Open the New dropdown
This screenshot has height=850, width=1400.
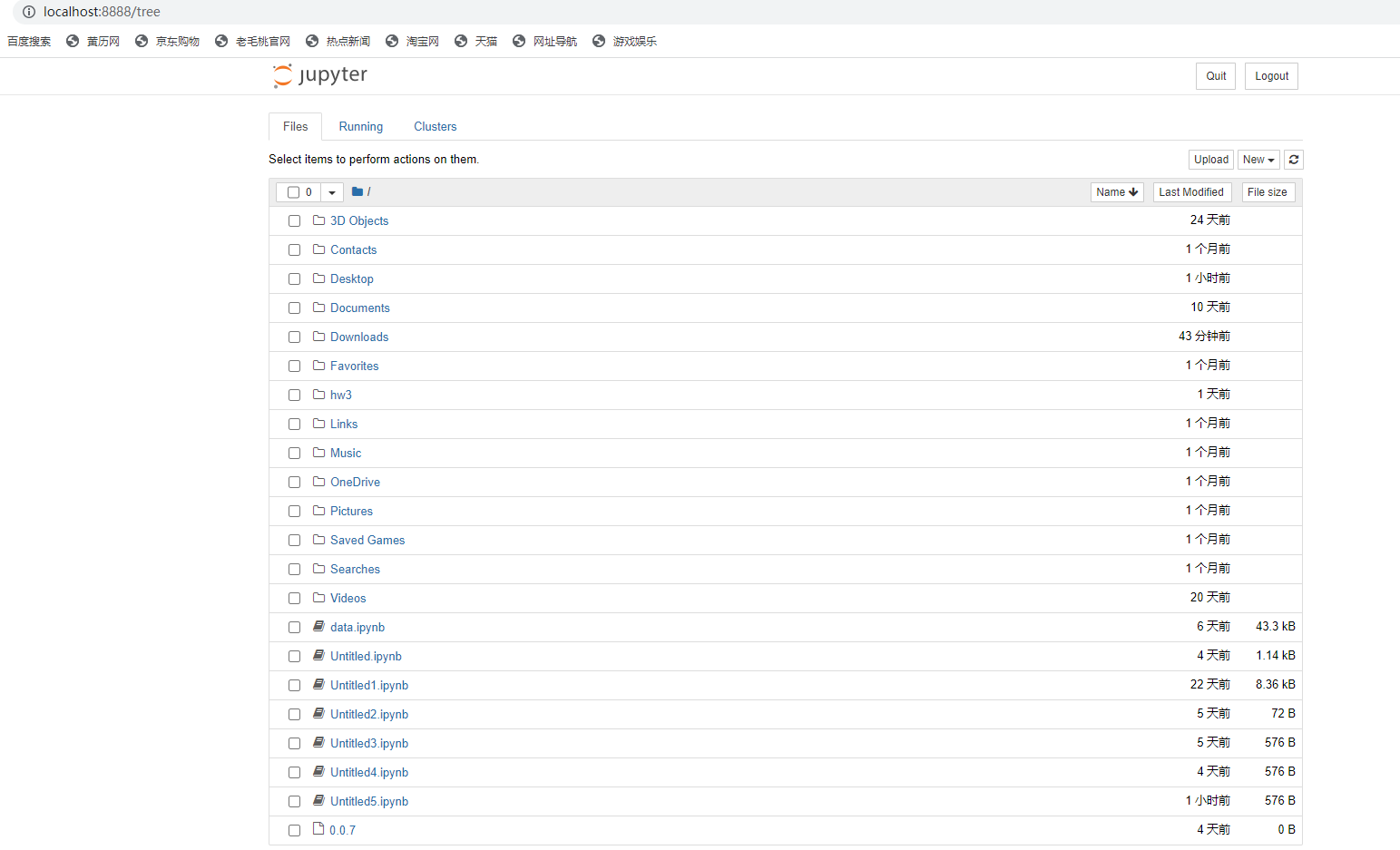tap(1258, 159)
